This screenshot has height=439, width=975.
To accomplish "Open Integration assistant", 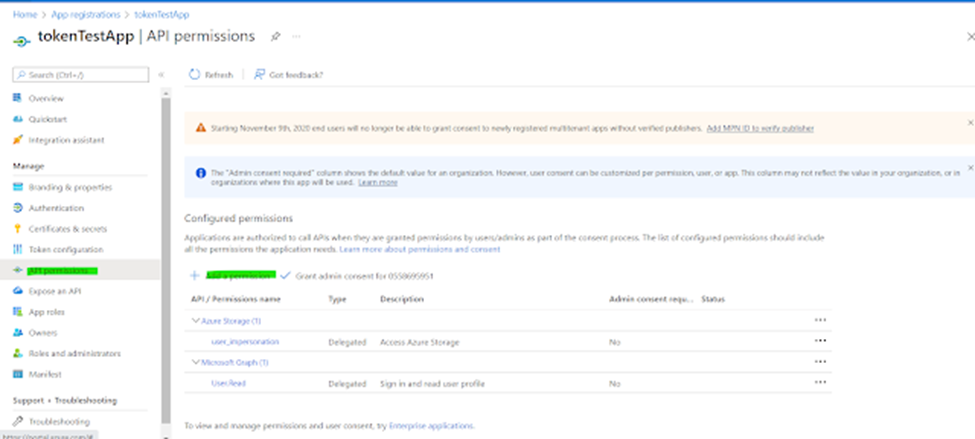I will [x=67, y=140].
